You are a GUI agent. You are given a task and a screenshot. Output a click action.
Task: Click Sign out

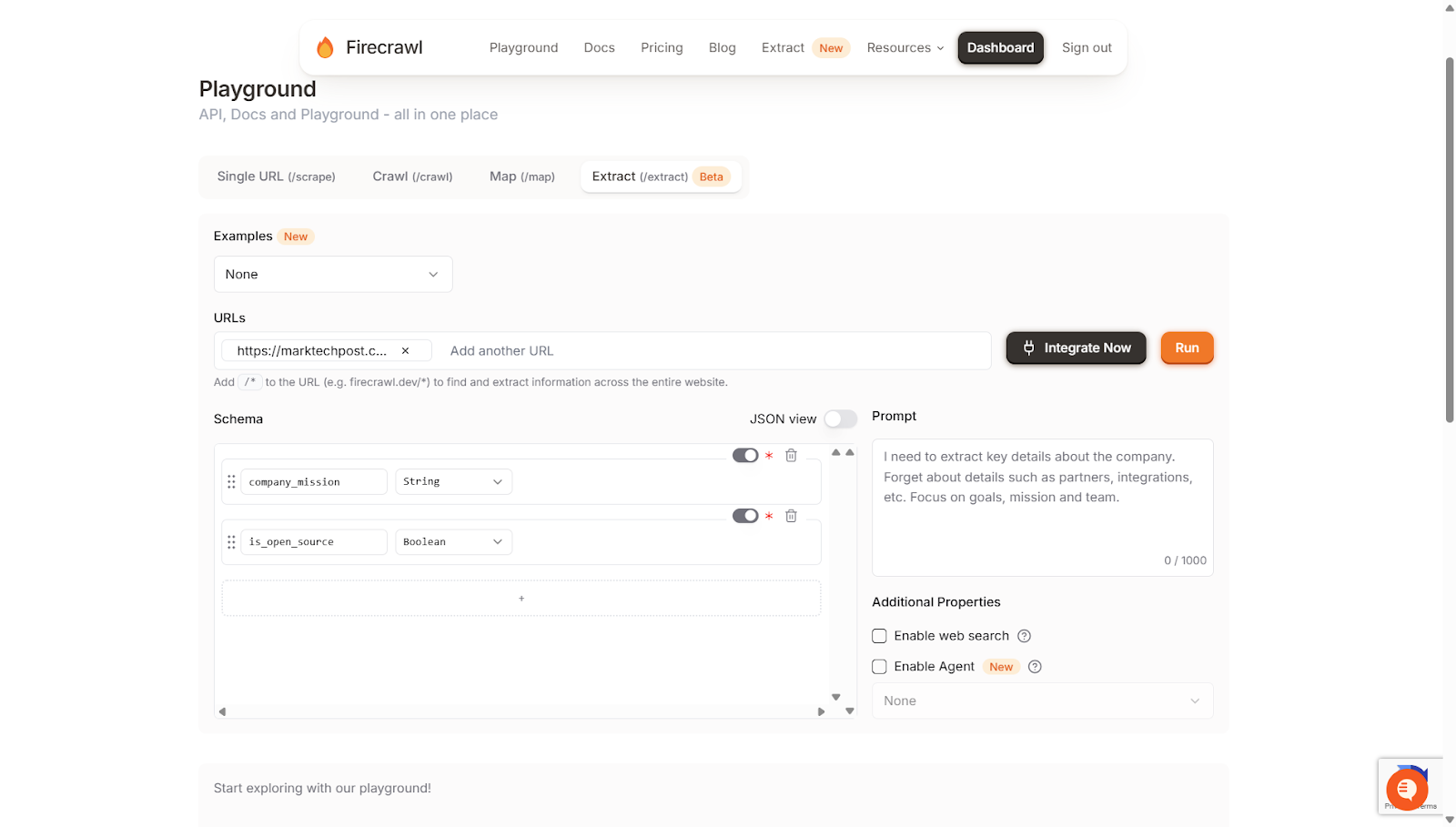tap(1087, 48)
